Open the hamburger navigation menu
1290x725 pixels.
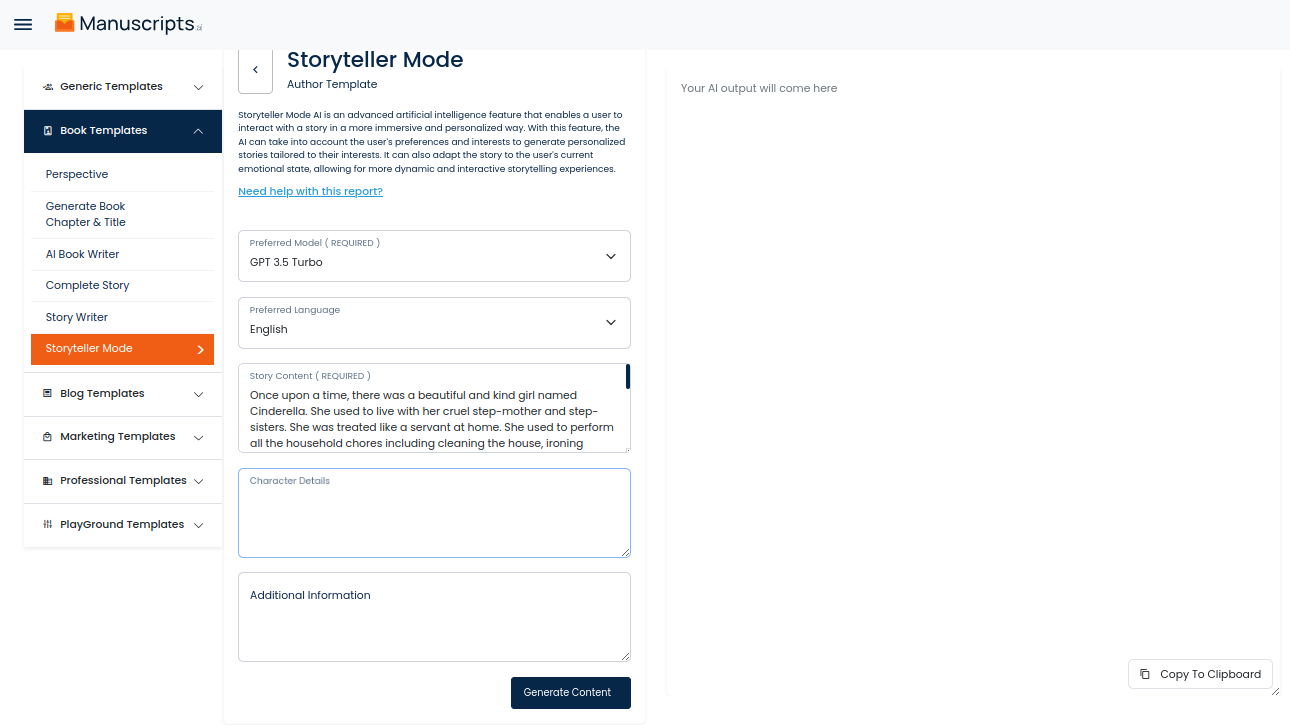point(23,24)
